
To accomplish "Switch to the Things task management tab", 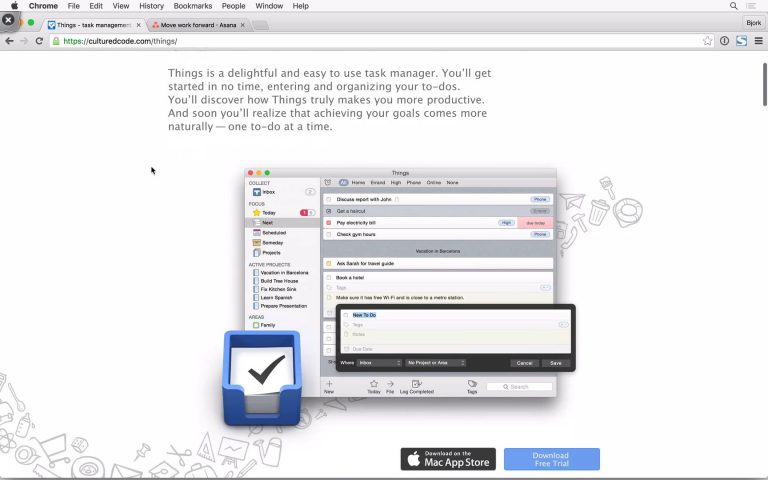I will (x=93, y=25).
